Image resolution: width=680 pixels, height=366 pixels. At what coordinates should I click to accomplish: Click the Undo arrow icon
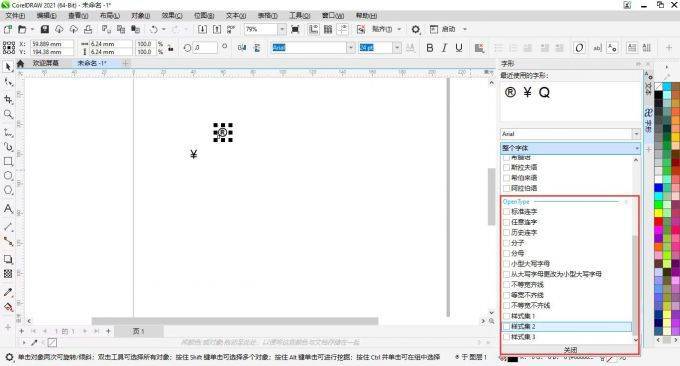coord(153,29)
